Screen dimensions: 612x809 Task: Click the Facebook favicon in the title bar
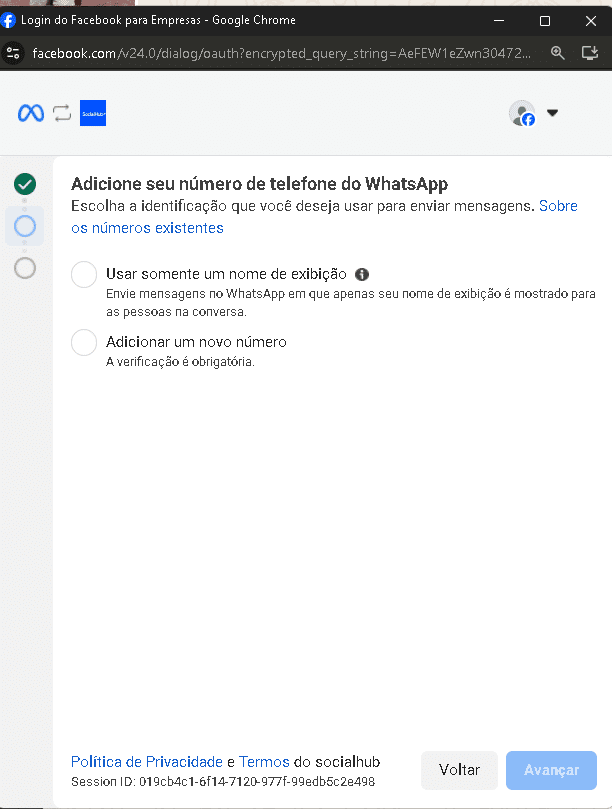[x=8, y=20]
